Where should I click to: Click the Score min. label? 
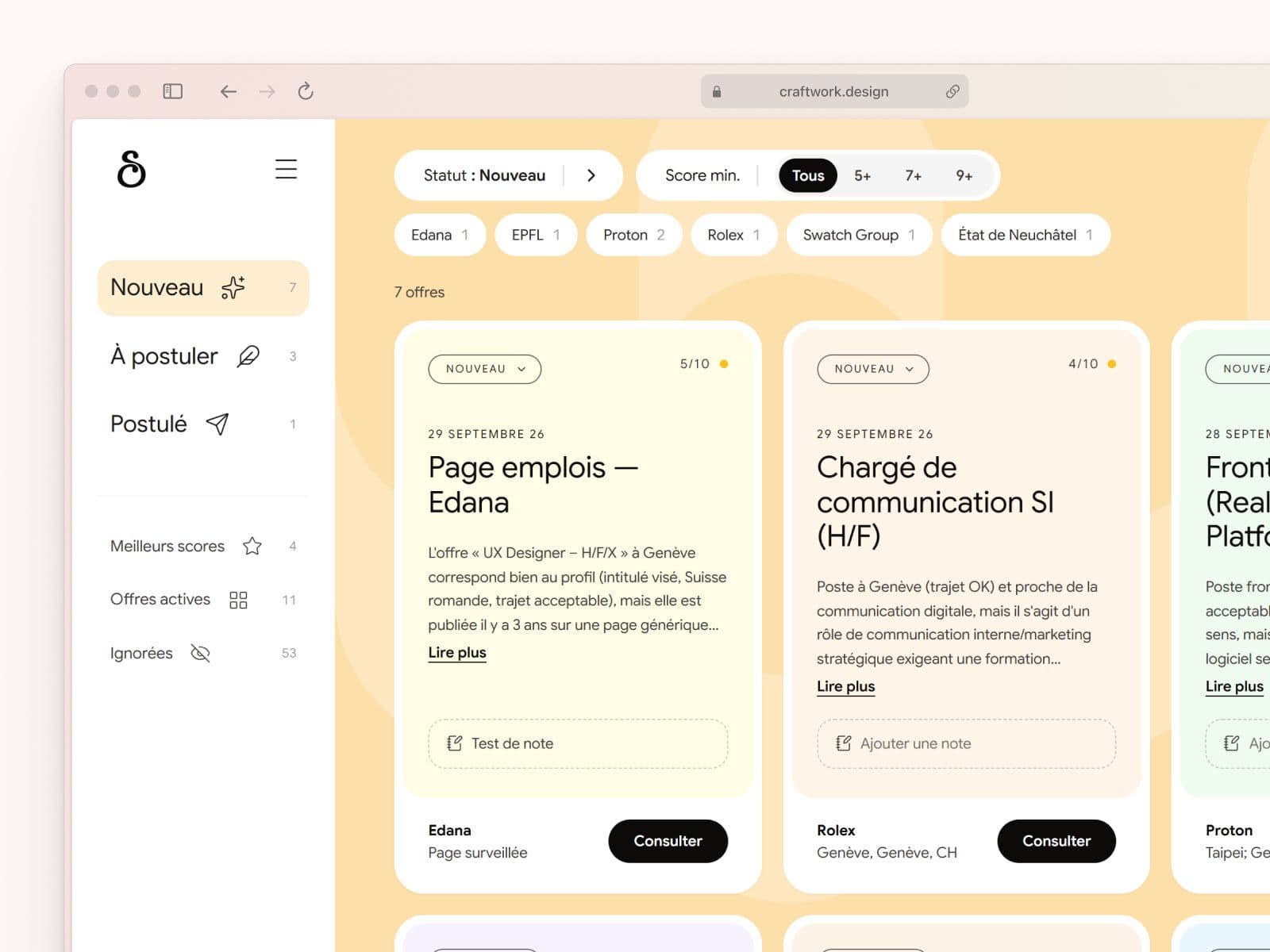coord(702,175)
